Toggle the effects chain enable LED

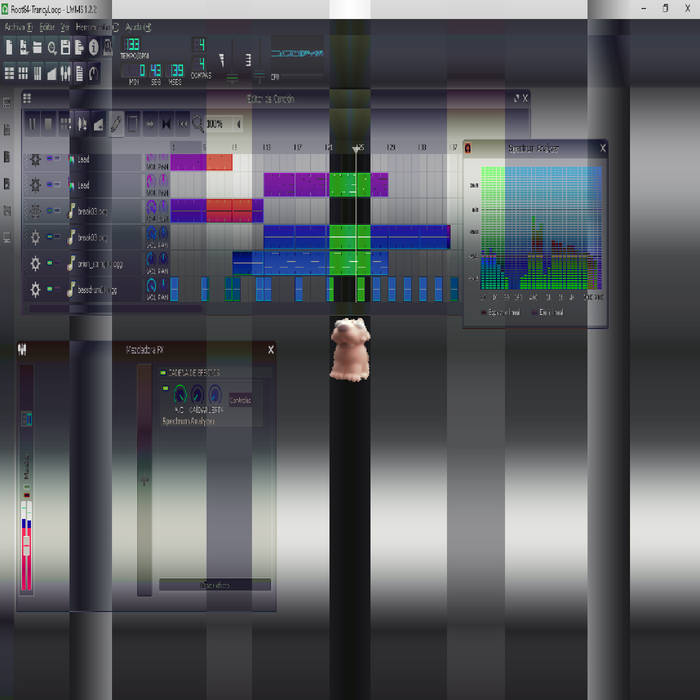[x=162, y=372]
